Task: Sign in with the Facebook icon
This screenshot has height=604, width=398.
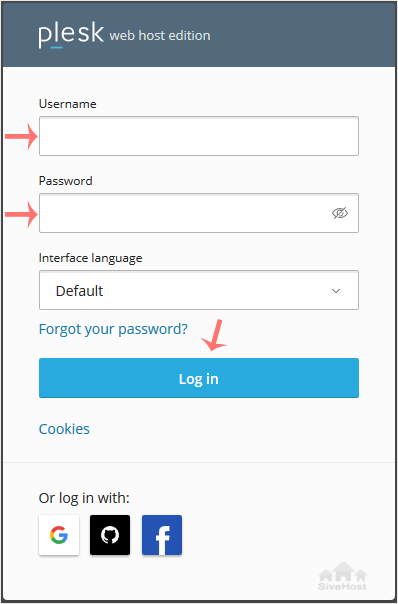Action: (x=162, y=535)
